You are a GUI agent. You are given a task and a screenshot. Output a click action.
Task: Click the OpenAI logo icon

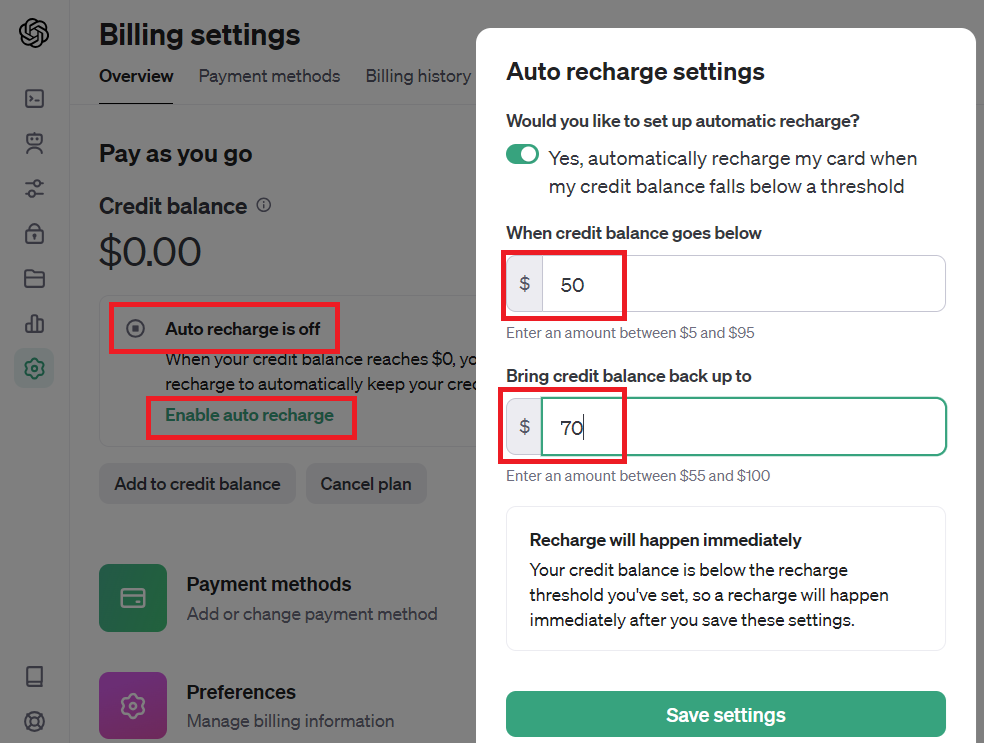click(x=34, y=34)
